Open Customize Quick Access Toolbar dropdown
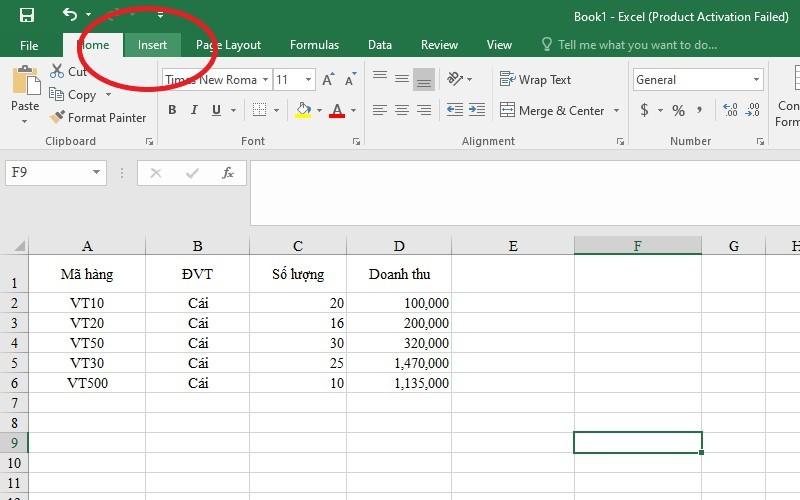This screenshot has width=800, height=500. click(x=160, y=15)
